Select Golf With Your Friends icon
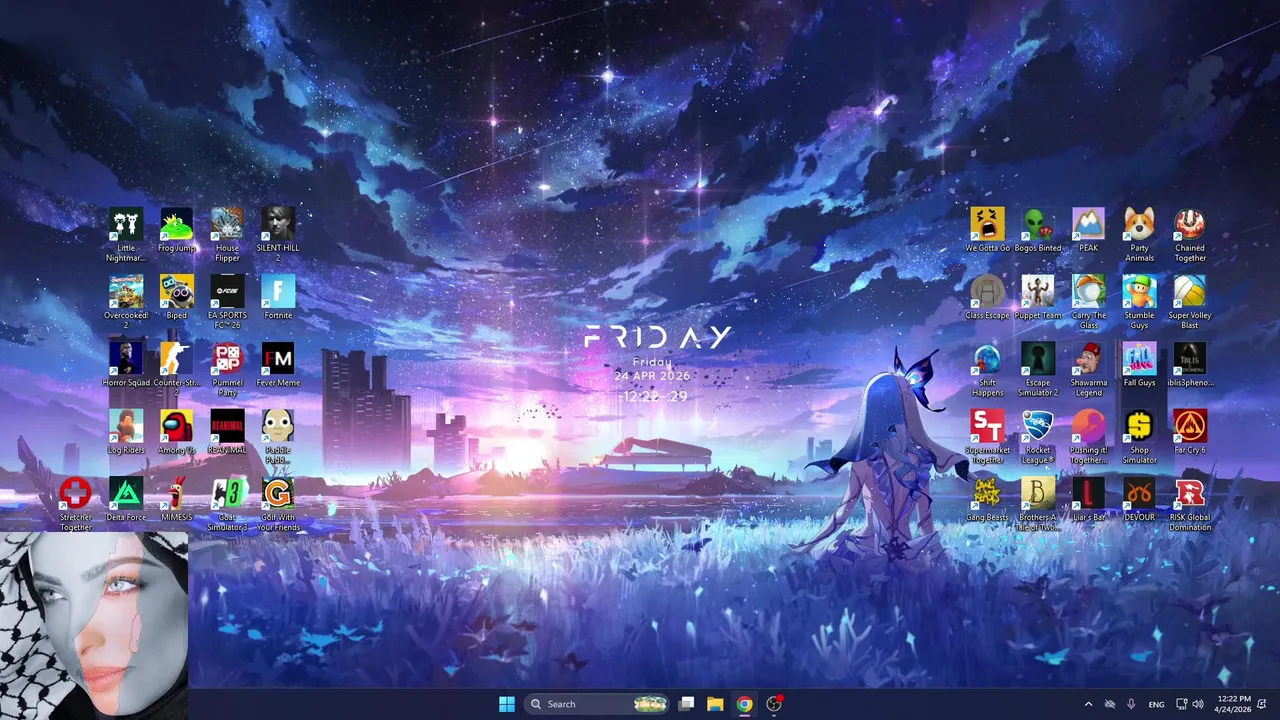 278,502
